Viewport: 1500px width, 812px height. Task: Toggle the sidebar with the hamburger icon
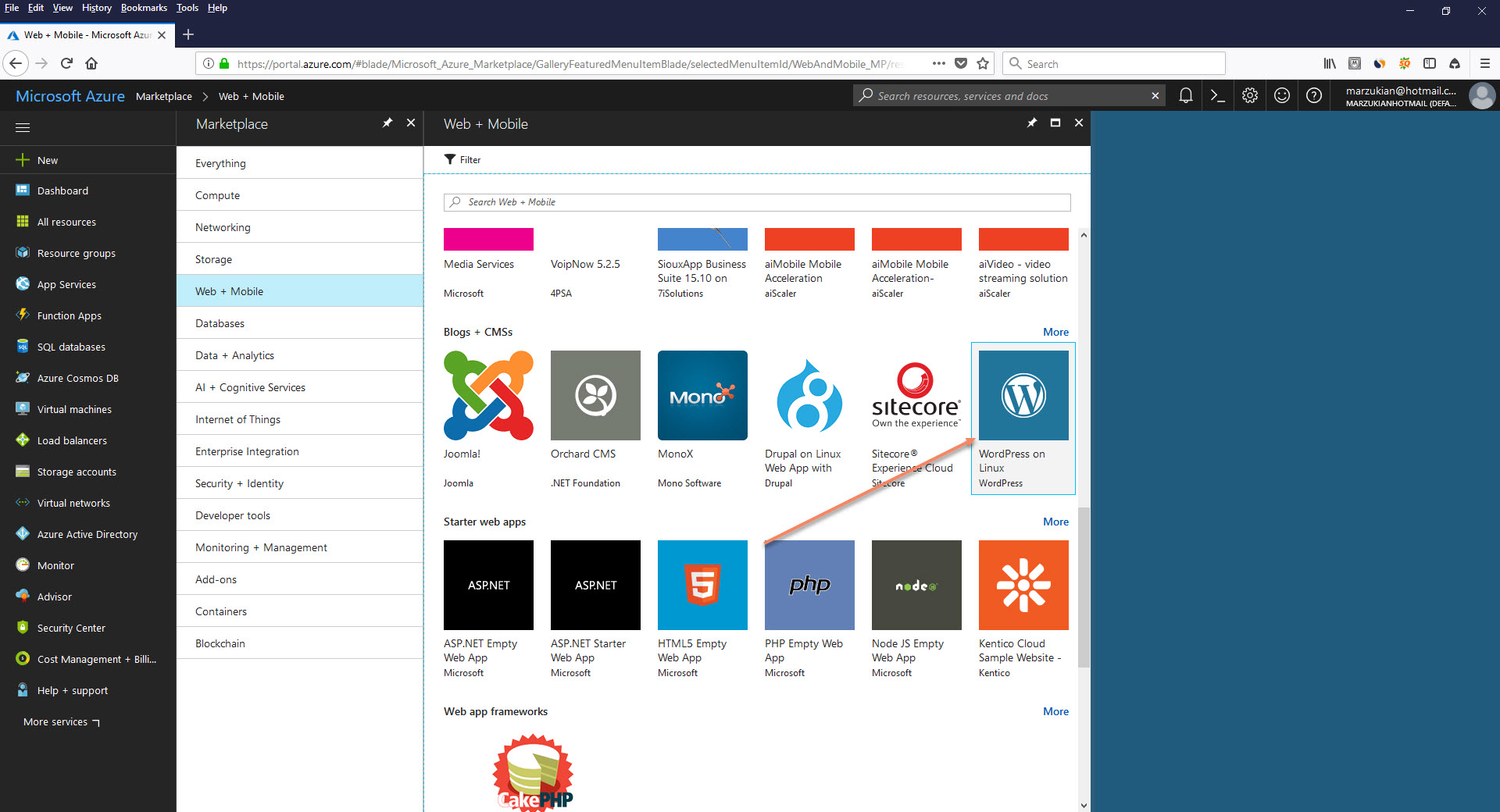click(x=23, y=127)
